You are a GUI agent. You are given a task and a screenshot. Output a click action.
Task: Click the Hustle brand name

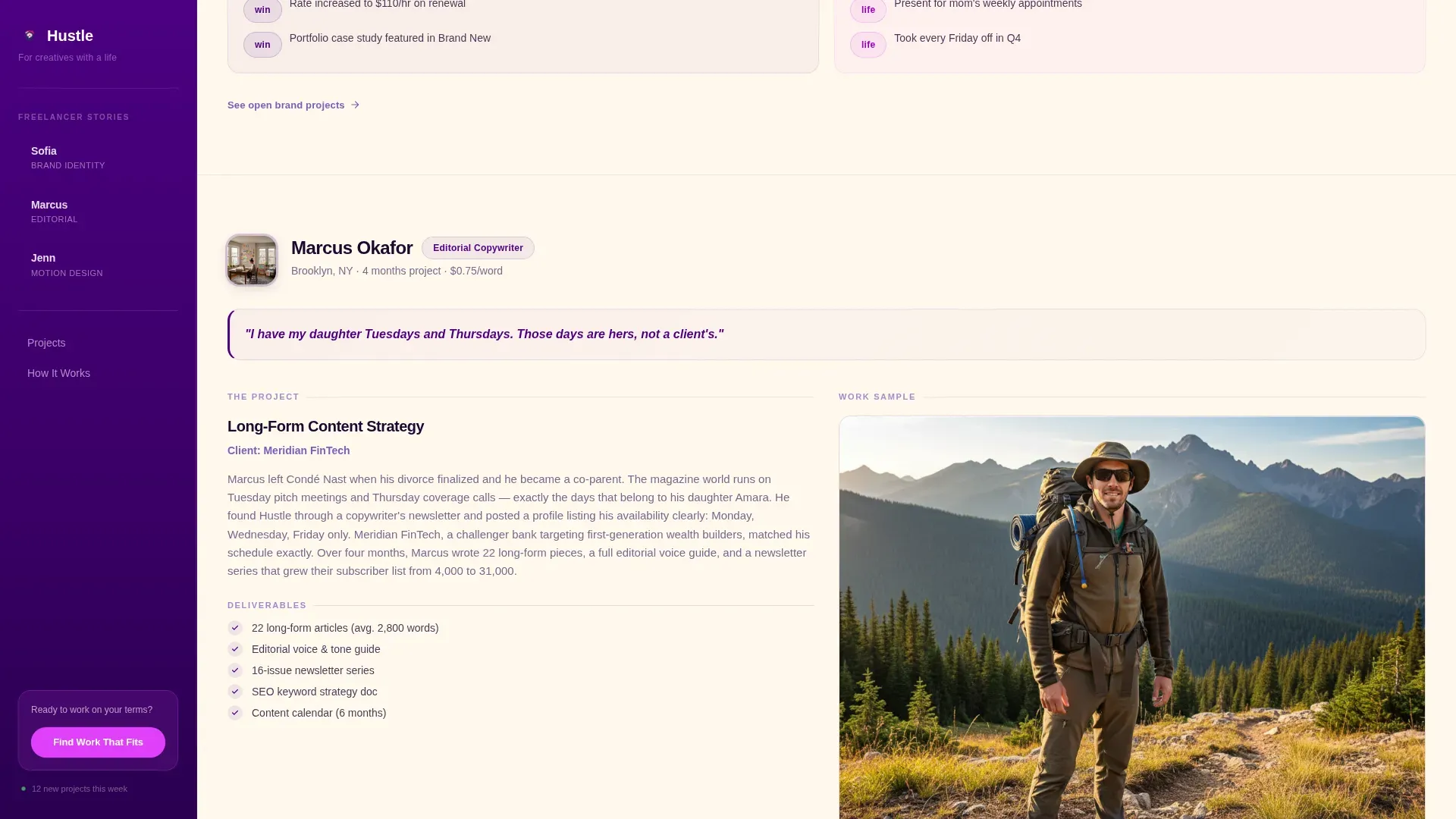coord(70,36)
